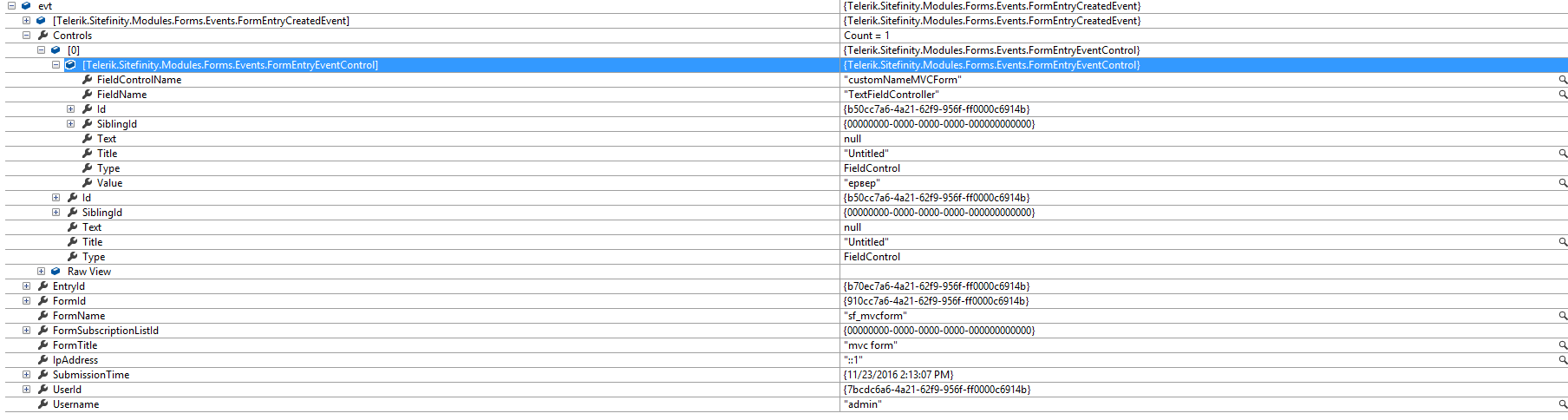
Task: Select the UserId GUID starting 7bcdc6a6
Action: click(938, 390)
